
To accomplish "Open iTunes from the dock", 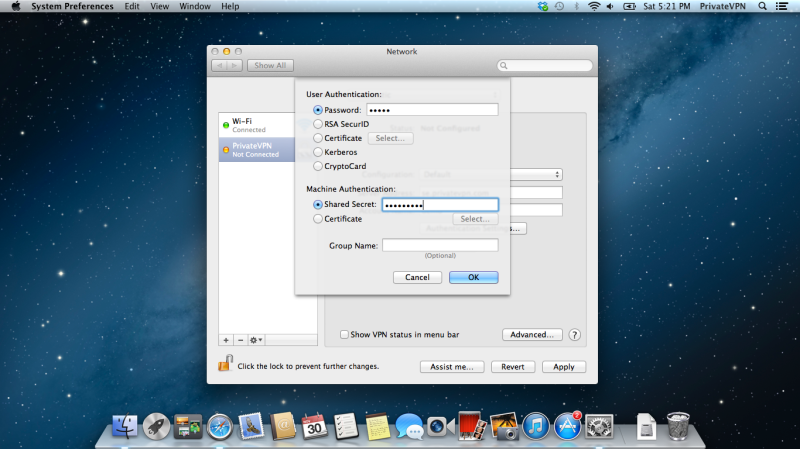I will [x=537, y=427].
